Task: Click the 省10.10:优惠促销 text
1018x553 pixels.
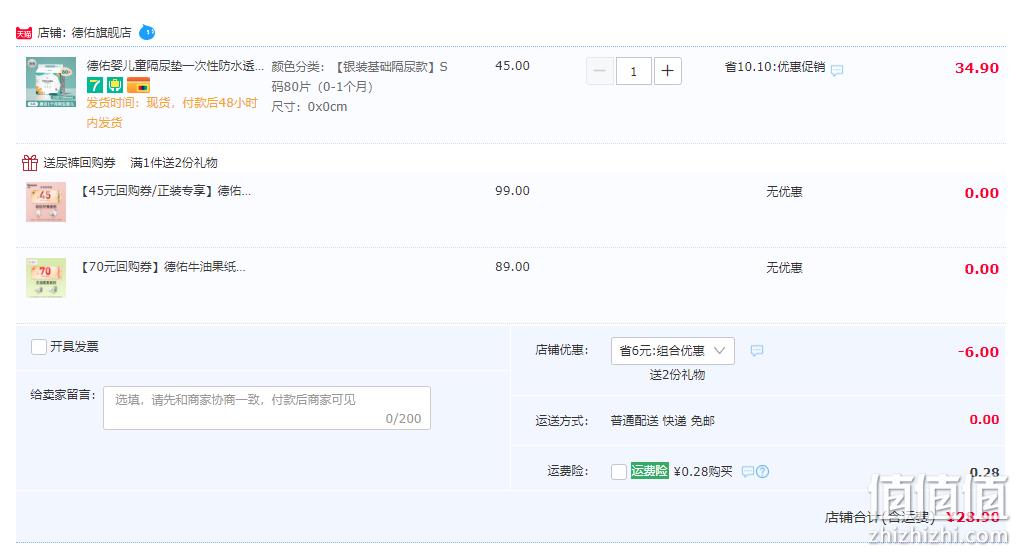Action: (775, 67)
